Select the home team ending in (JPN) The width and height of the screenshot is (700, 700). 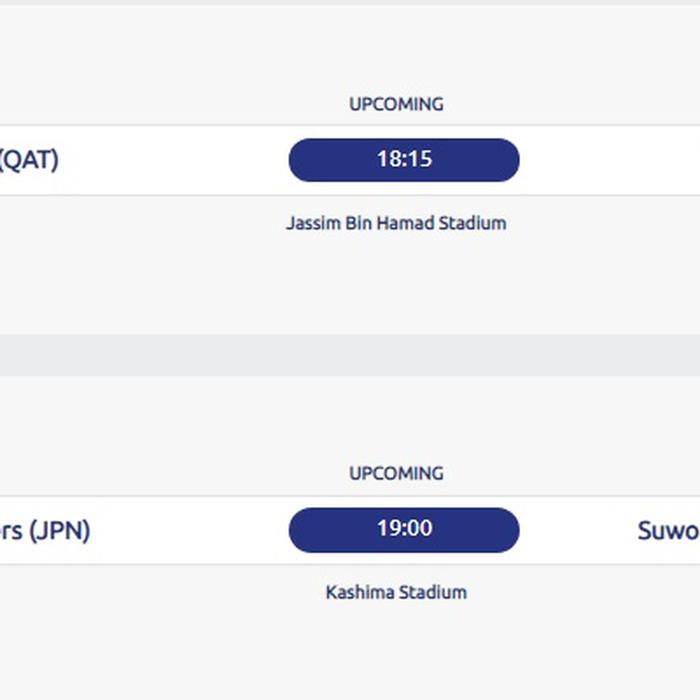pyautogui.click(x=45, y=530)
